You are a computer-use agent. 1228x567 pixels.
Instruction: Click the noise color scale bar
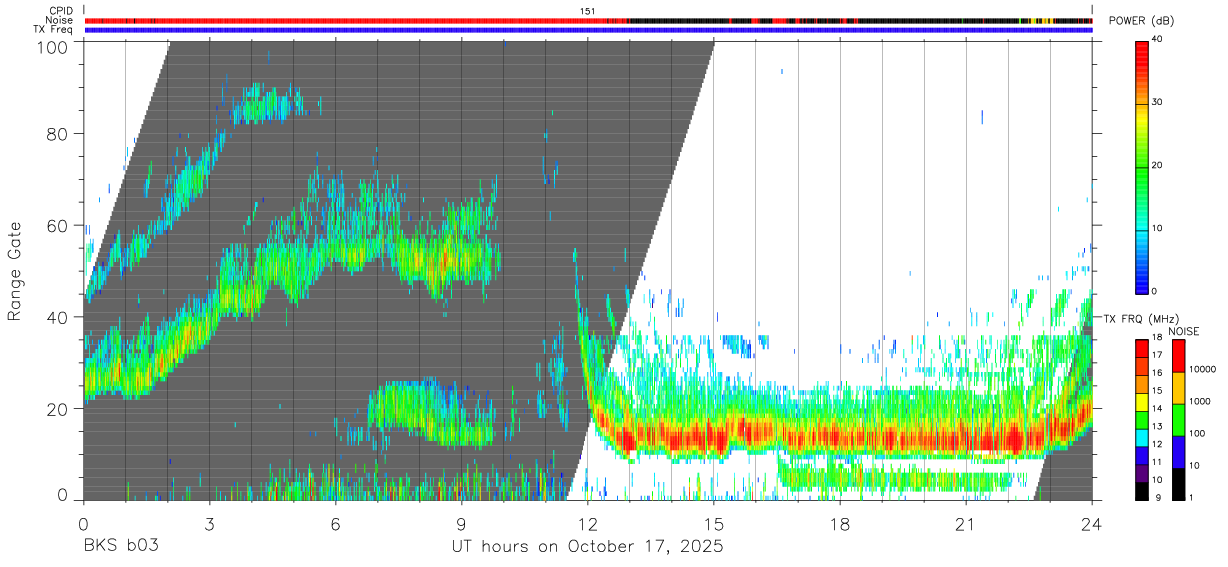[1177, 419]
